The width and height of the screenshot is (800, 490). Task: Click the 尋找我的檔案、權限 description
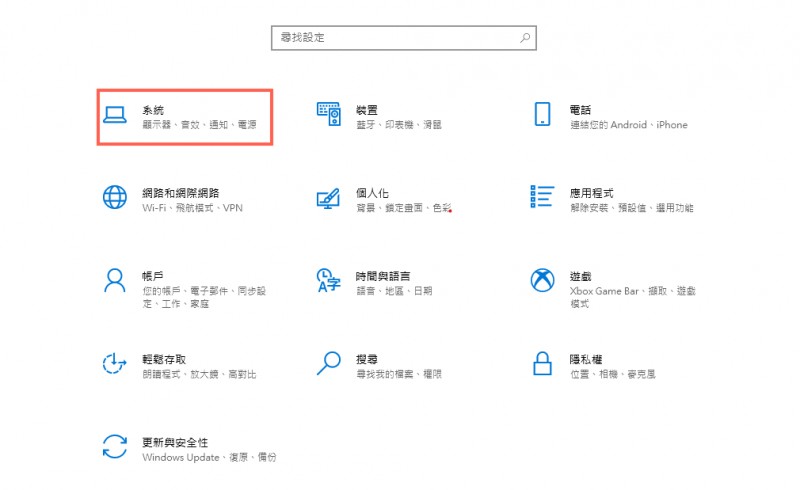(x=398, y=374)
